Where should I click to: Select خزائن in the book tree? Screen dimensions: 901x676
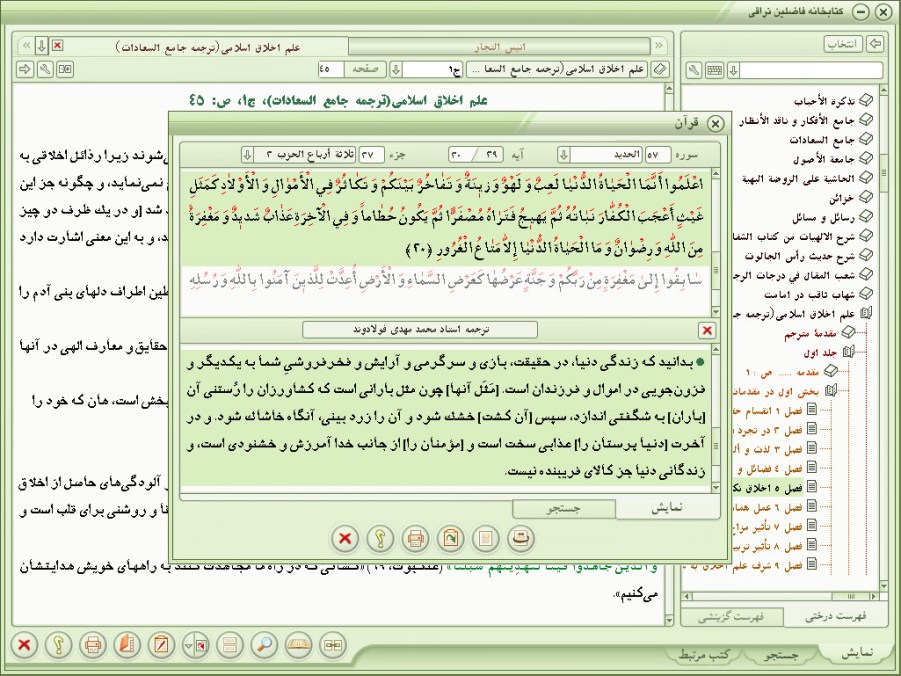841,198
